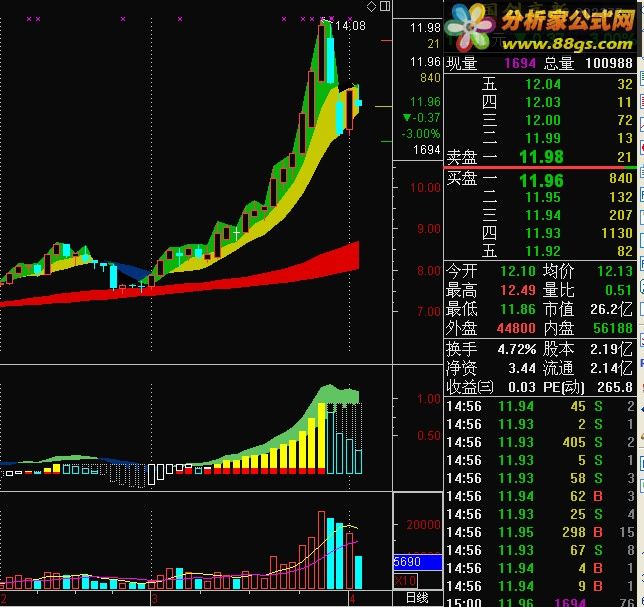Click the 现量 value 1694
Image resolution: width=644 pixels, height=607 pixels.
click(520, 63)
